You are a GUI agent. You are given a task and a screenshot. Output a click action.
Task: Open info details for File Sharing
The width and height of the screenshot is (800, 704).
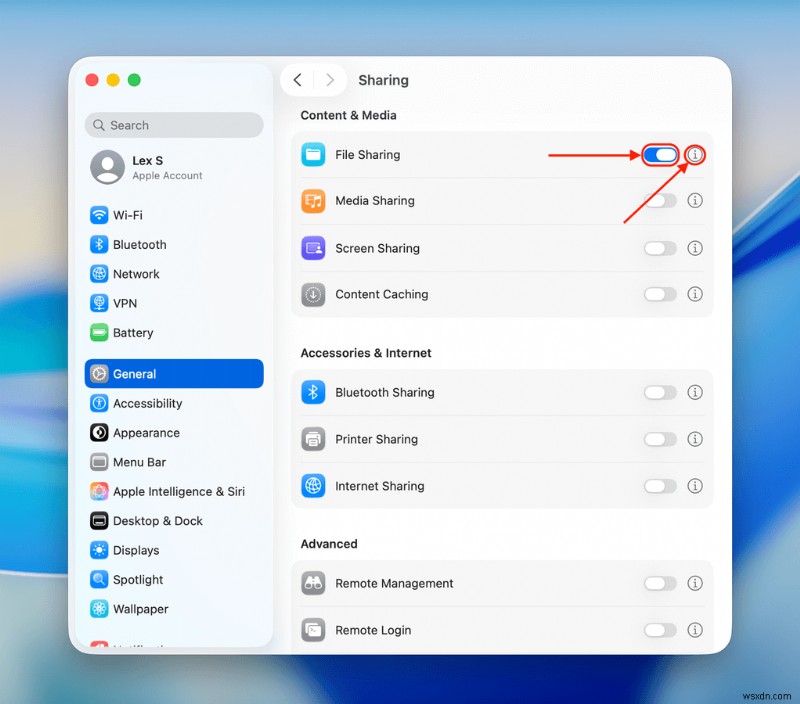coord(695,155)
